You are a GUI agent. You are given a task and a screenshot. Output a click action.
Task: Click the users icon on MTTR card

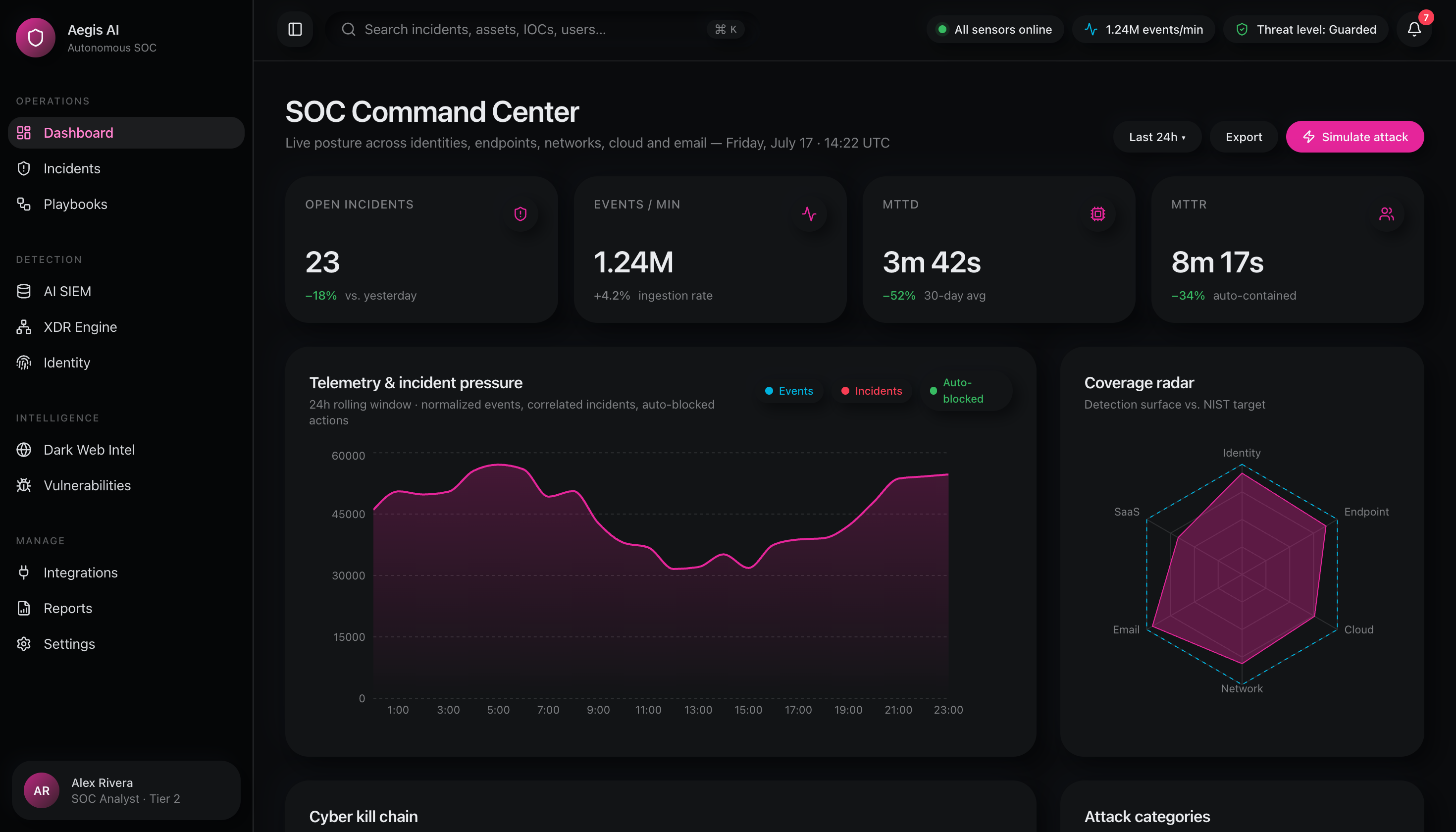[x=1386, y=214]
